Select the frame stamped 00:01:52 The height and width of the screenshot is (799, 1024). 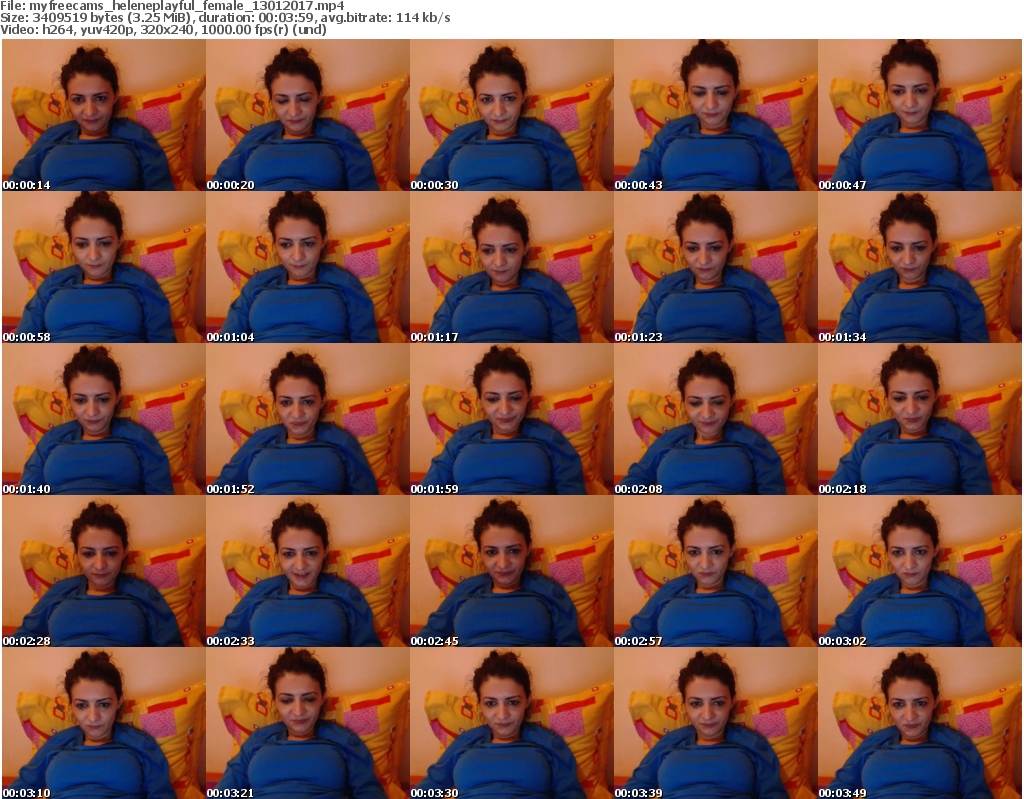click(308, 419)
